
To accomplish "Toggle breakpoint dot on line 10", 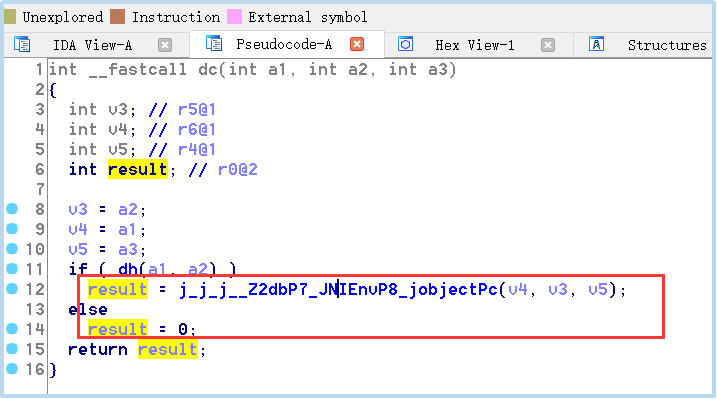I will coord(12,249).
